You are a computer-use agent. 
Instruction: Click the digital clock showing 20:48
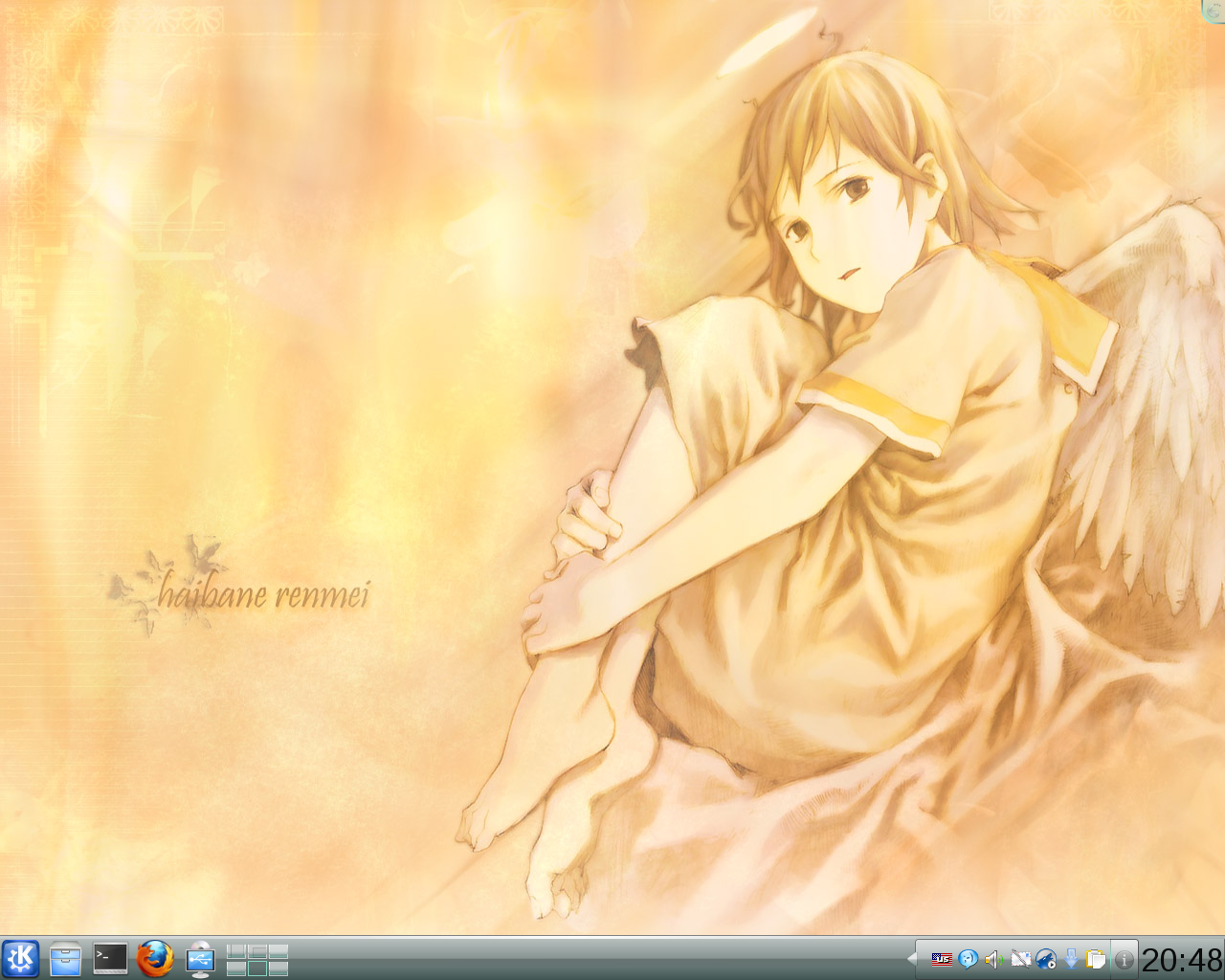tap(1182, 960)
